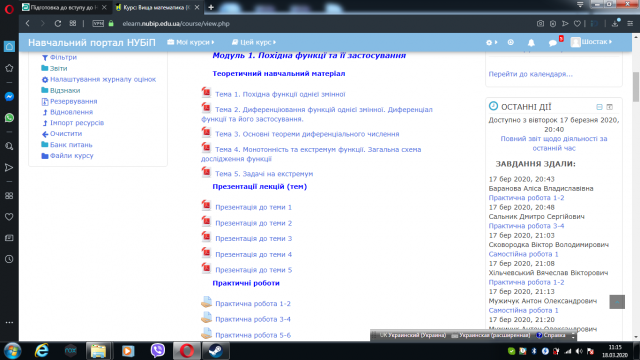This screenshot has height=360, width=640.
Task: Open Відновлення menu item
Action: 71,112
